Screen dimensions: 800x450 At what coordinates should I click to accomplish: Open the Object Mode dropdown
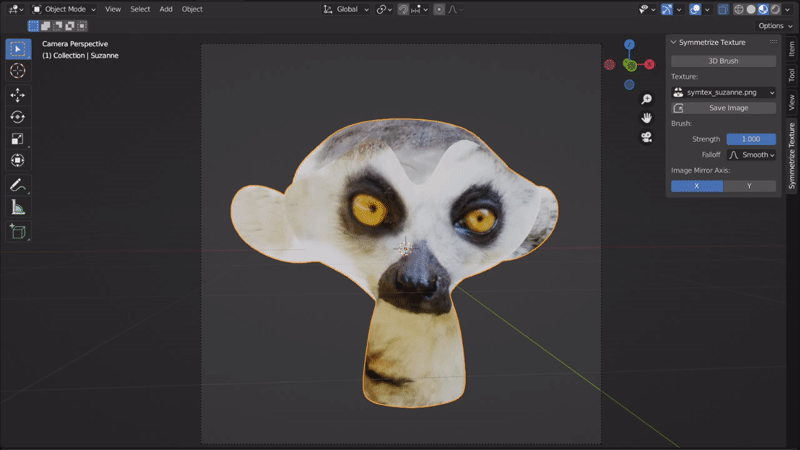(x=65, y=9)
